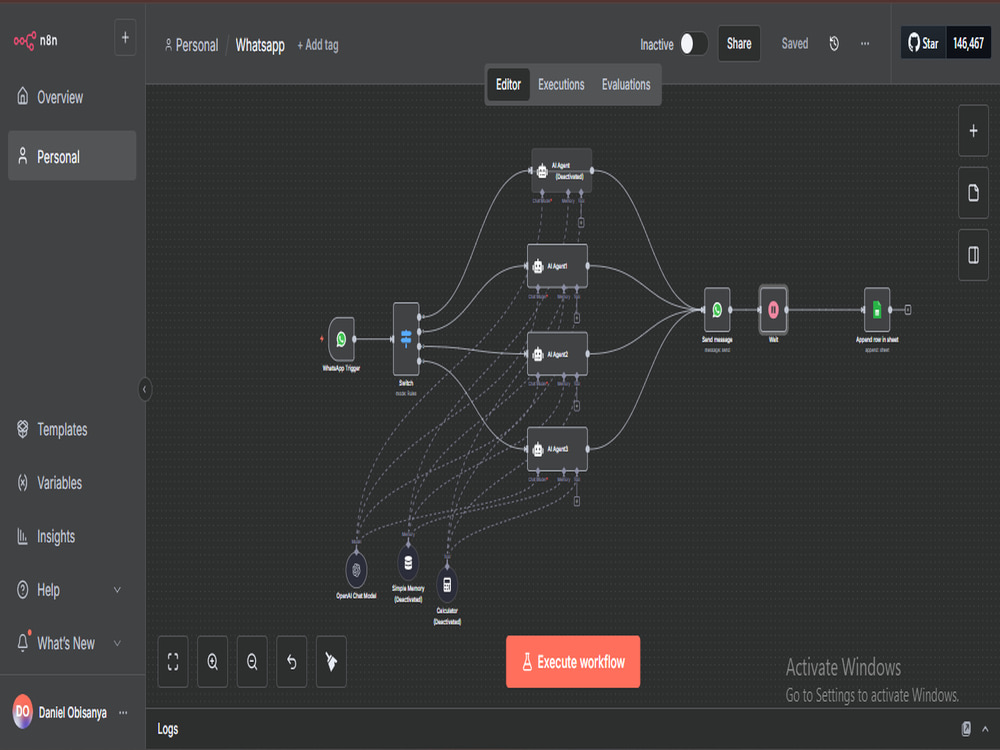Image resolution: width=1000 pixels, height=750 pixels.
Task: Click the zoom to fit button
Action: tap(173, 661)
